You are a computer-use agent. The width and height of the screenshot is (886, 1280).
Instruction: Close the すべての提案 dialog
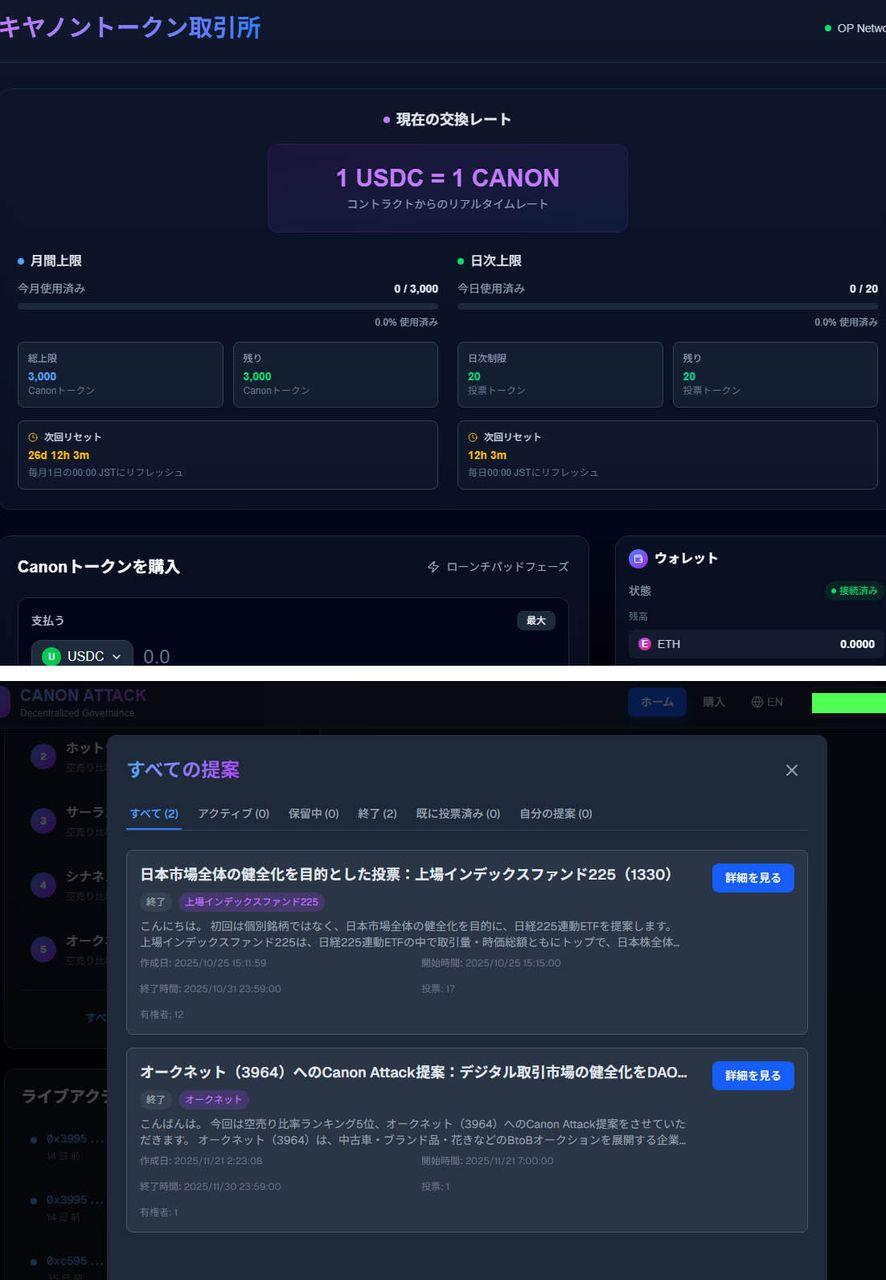point(792,770)
